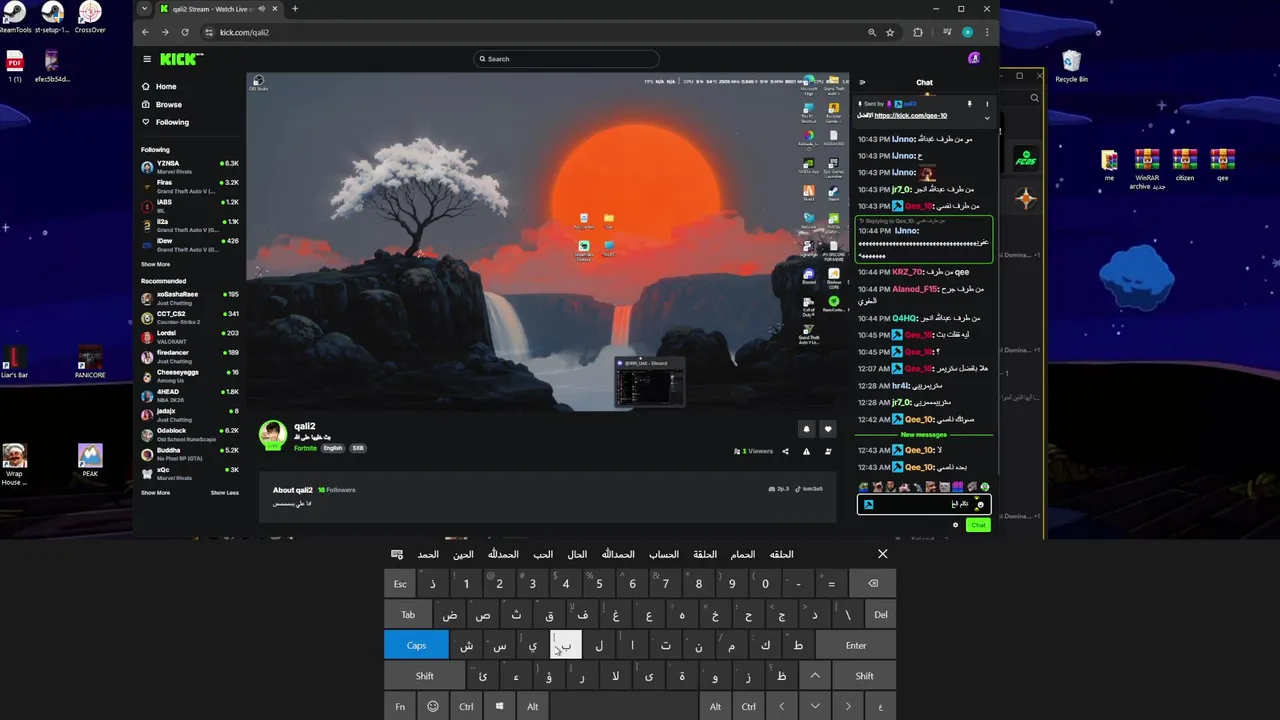The image size is (1280, 720).
Task: Click the Fn key on the on-screen keyboard
Action: click(400, 706)
